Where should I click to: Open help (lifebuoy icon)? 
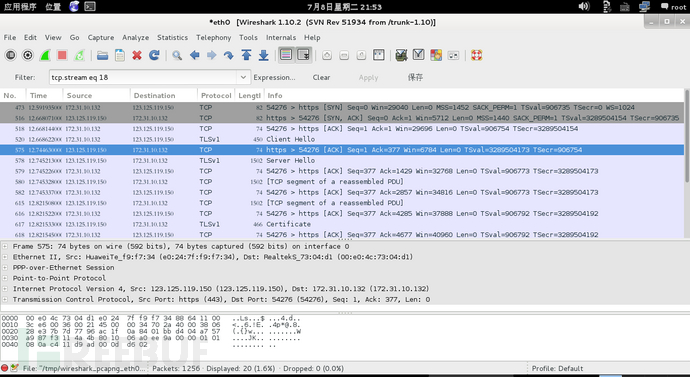[477, 55]
